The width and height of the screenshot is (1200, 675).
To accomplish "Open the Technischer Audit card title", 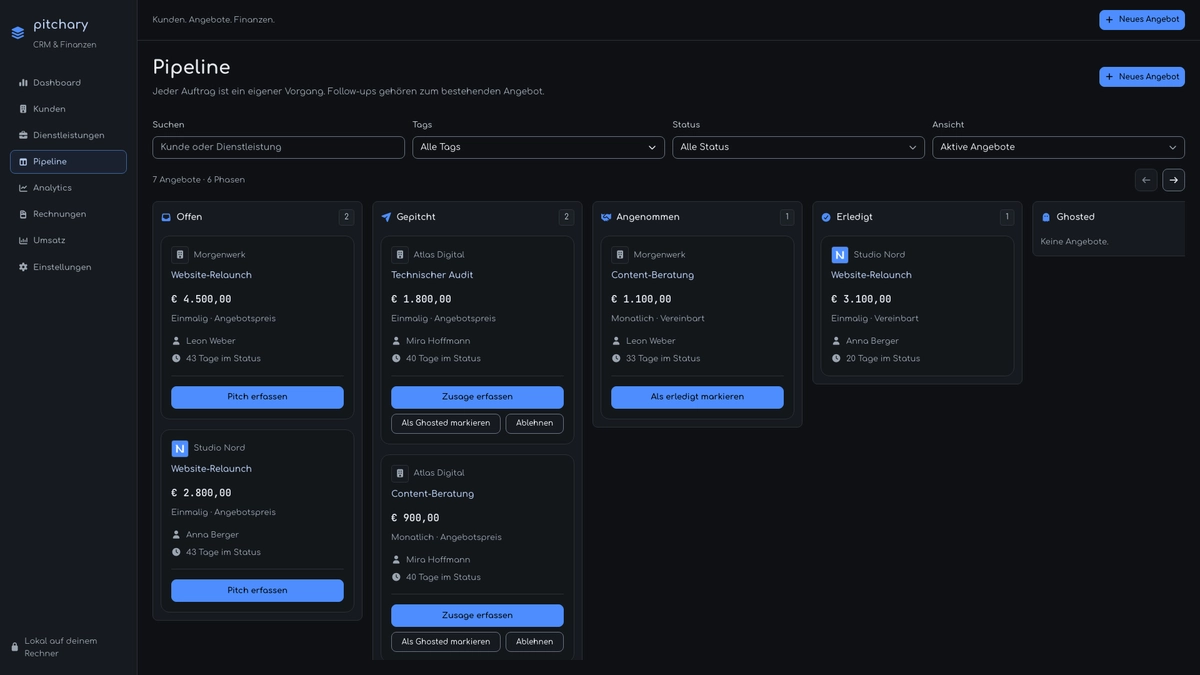I will click(x=432, y=275).
